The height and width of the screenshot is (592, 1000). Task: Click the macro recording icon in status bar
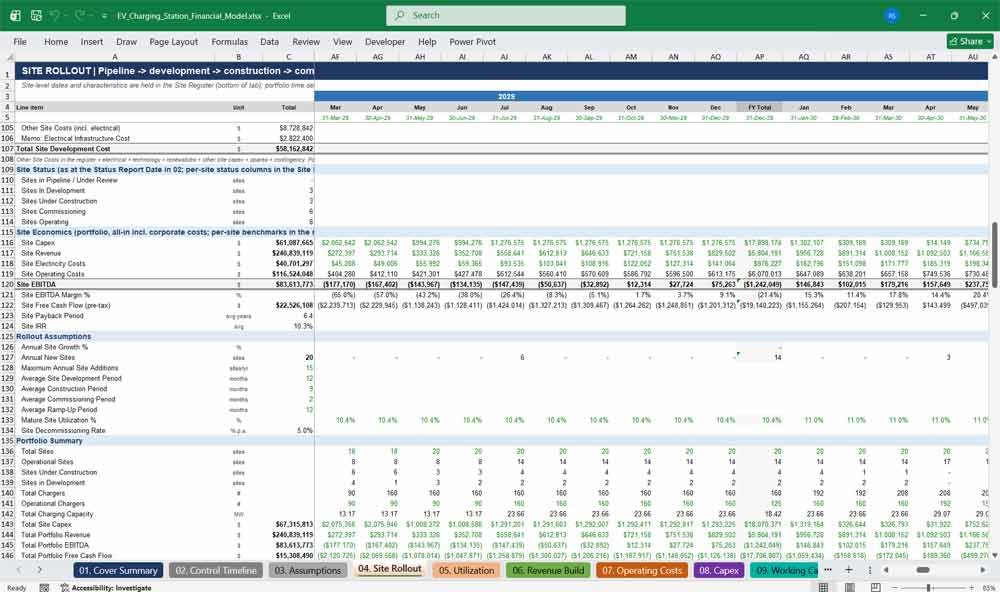(x=44, y=588)
